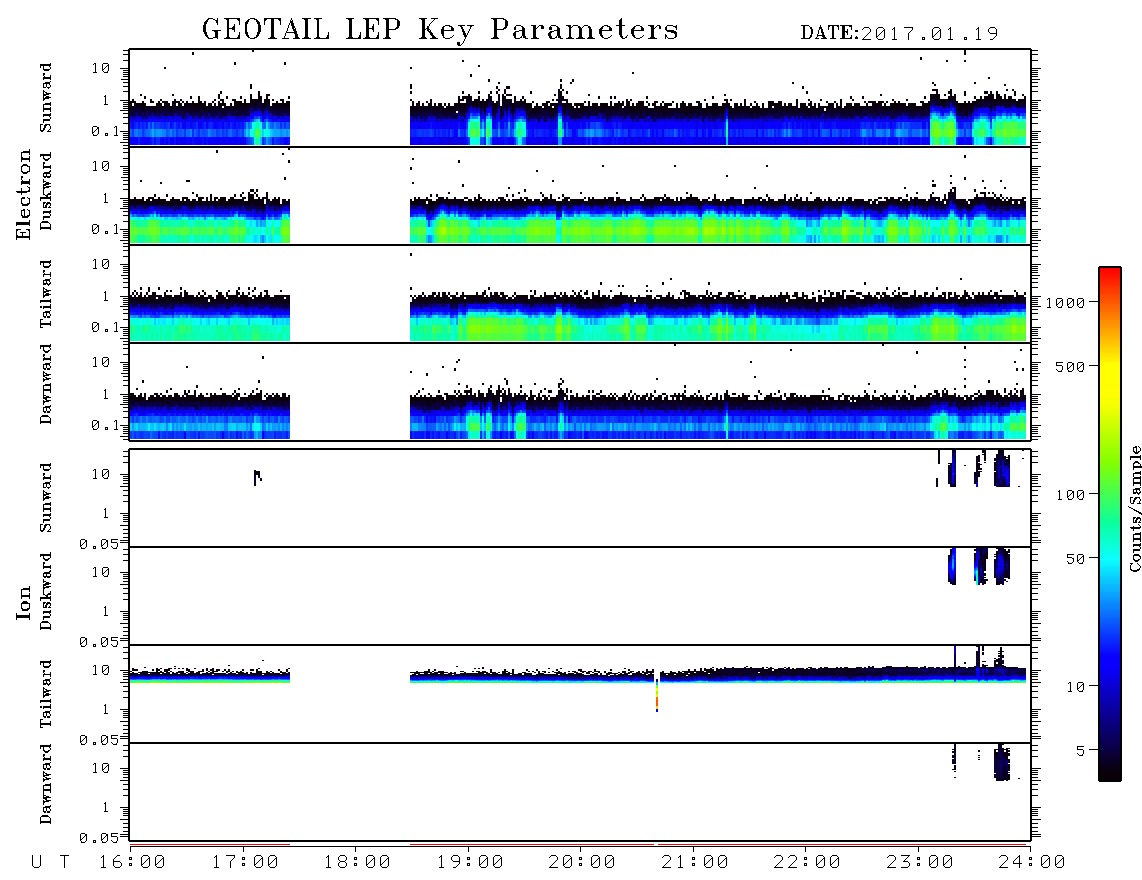This screenshot has width=1142, height=880.
Task: Click the color bar's 10 tick label
Action: click(x=1075, y=687)
